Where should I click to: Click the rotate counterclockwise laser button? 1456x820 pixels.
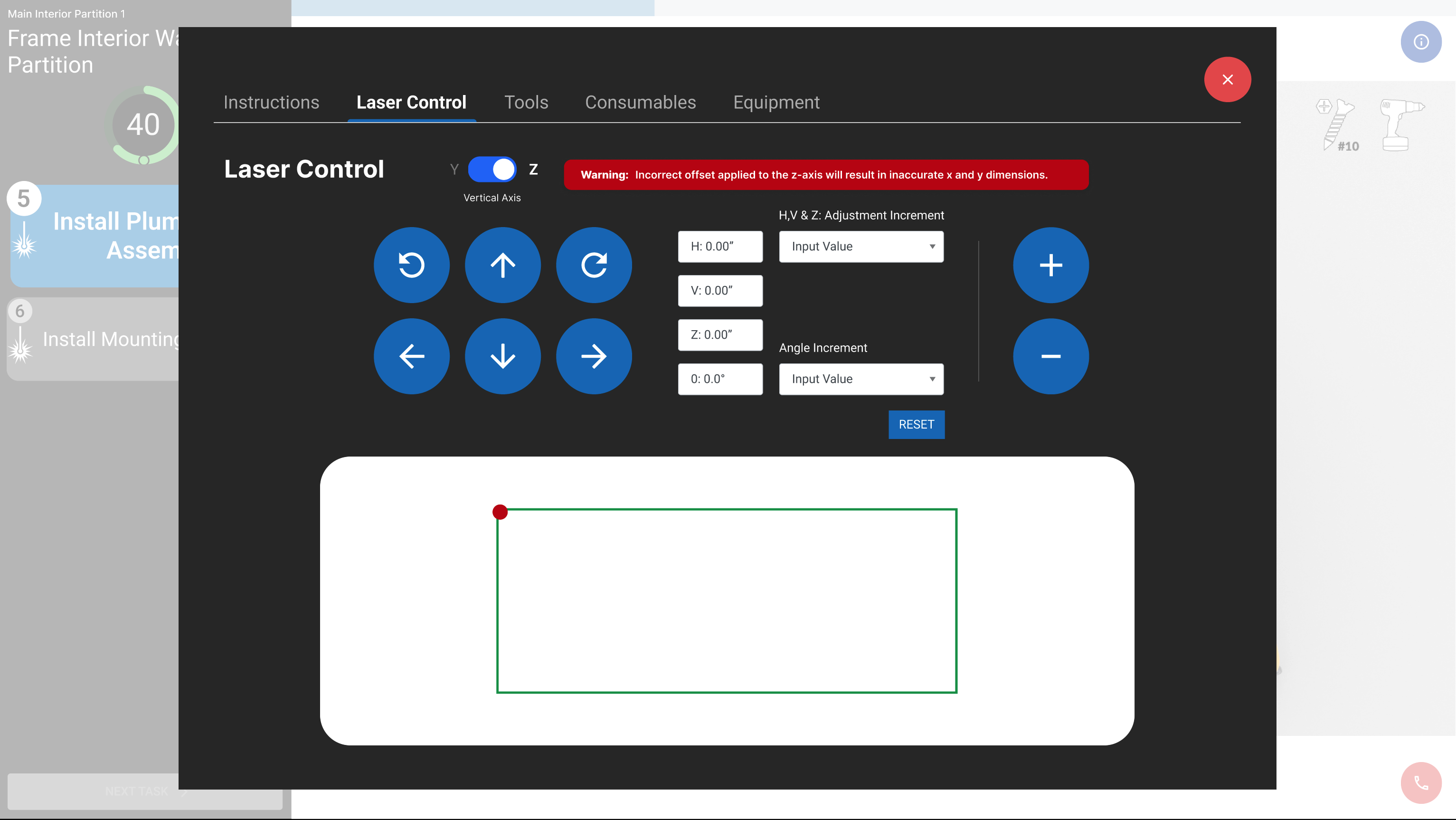tap(411, 265)
